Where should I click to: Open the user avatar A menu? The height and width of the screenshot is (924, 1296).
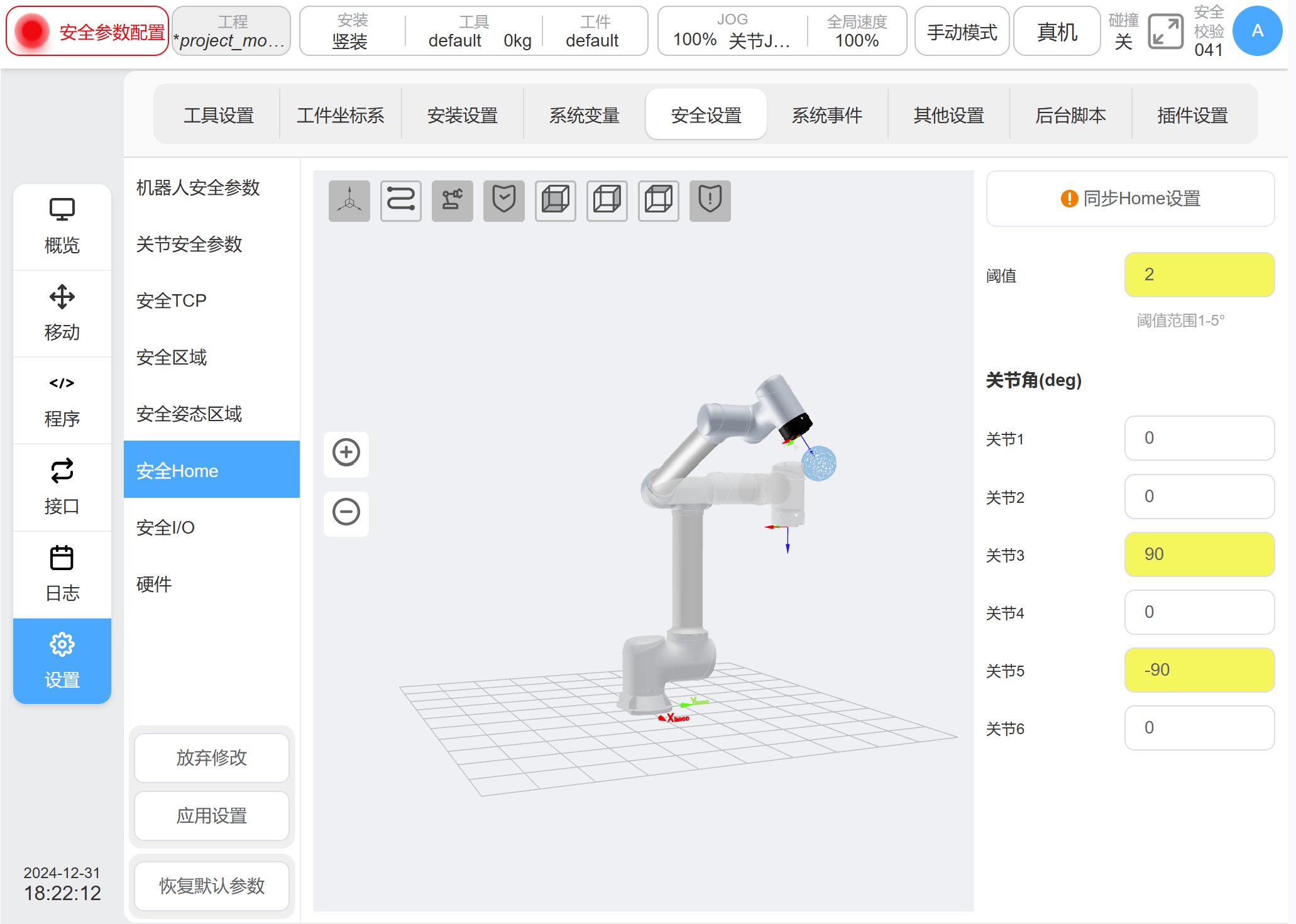click(x=1257, y=31)
